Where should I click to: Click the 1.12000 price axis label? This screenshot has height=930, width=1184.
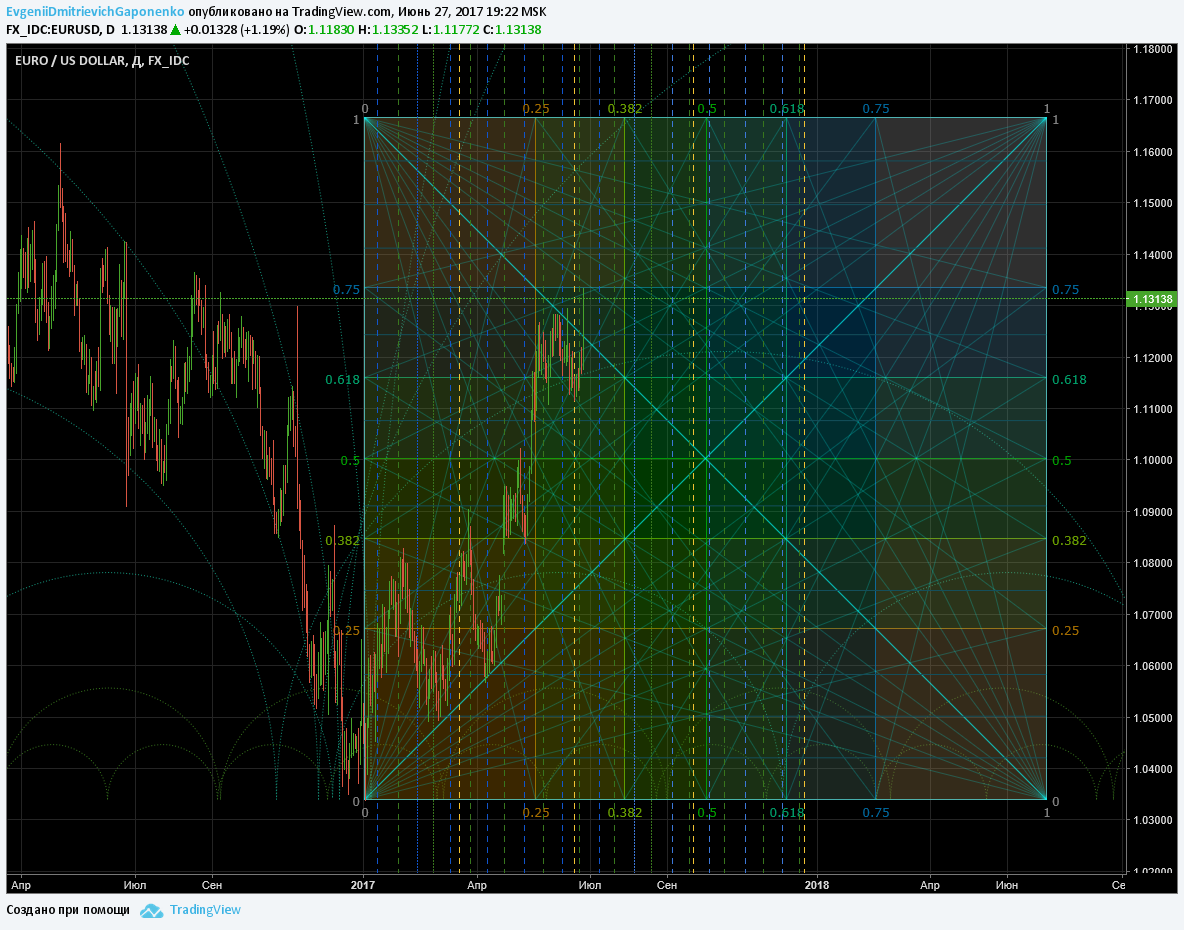pyautogui.click(x=1152, y=358)
